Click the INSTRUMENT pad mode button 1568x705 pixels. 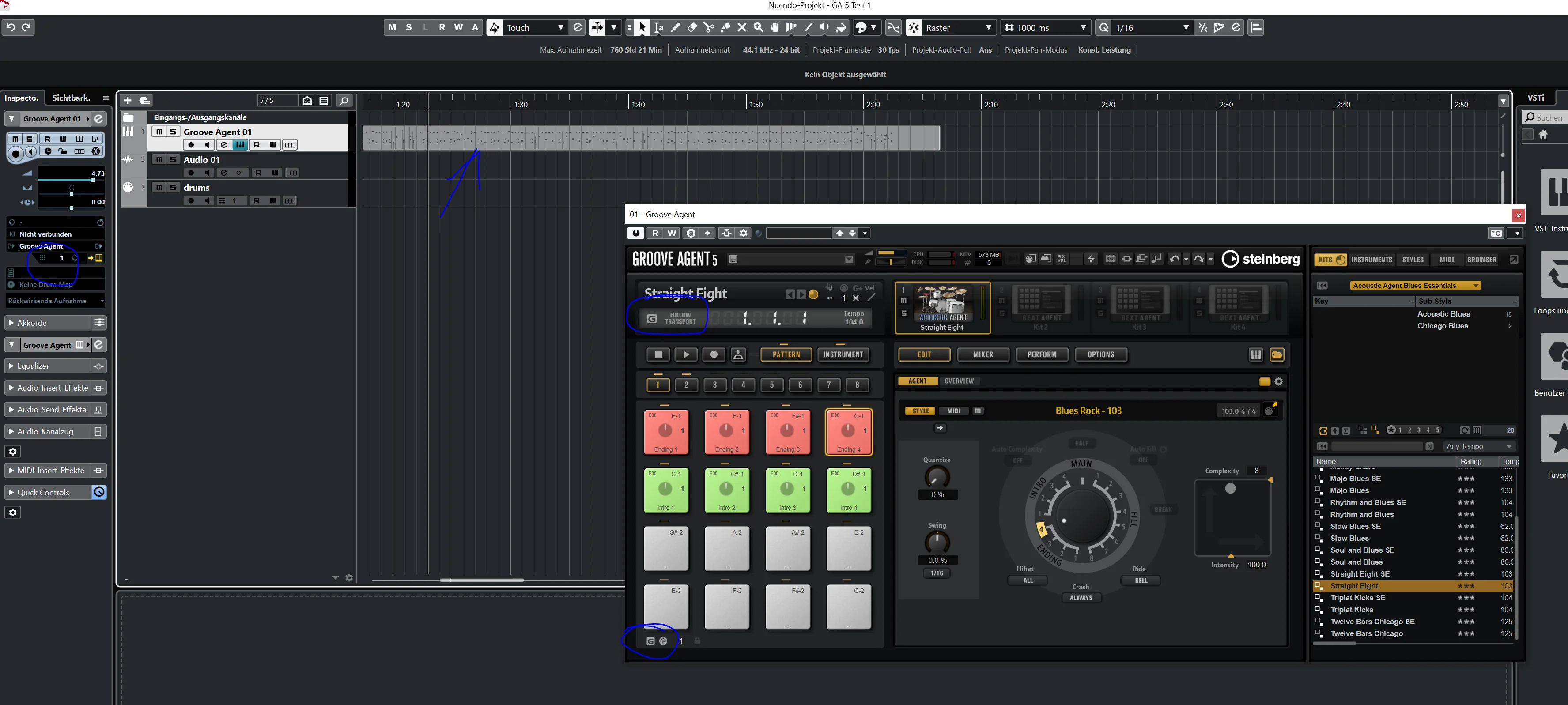pyautogui.click(x=843, y=354)
